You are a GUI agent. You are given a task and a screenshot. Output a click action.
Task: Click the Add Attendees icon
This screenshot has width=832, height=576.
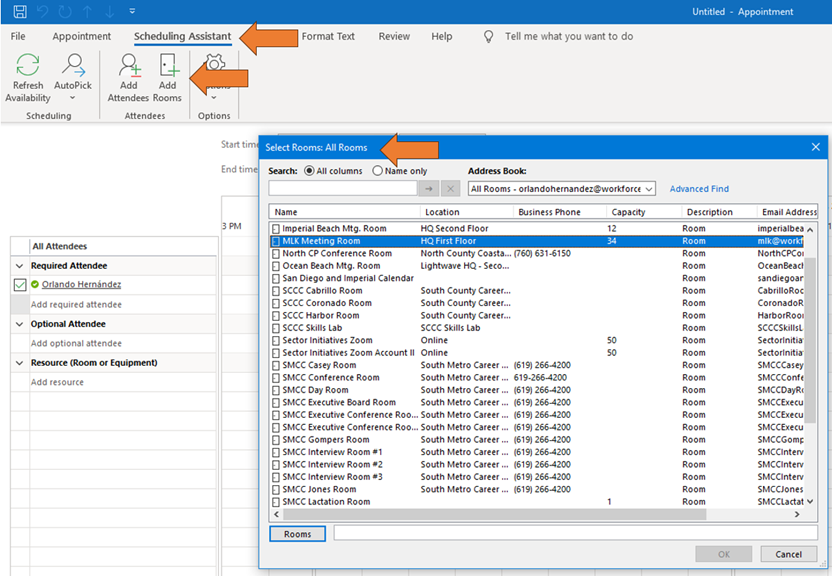128,68
